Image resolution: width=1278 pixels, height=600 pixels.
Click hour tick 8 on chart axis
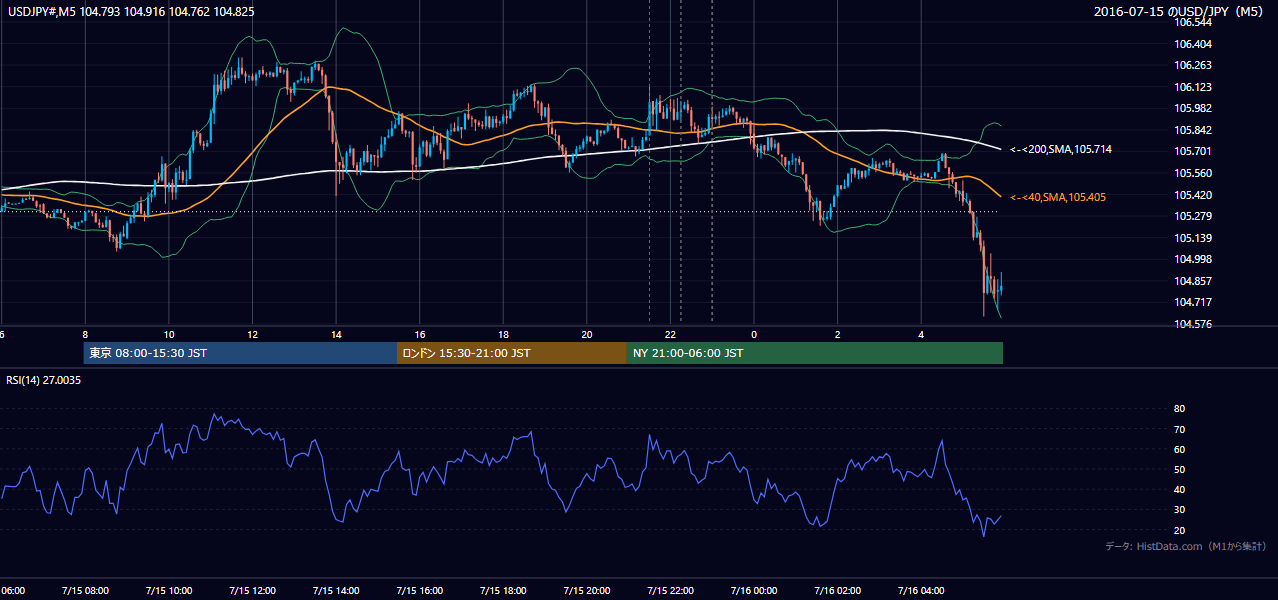[85, 335]
